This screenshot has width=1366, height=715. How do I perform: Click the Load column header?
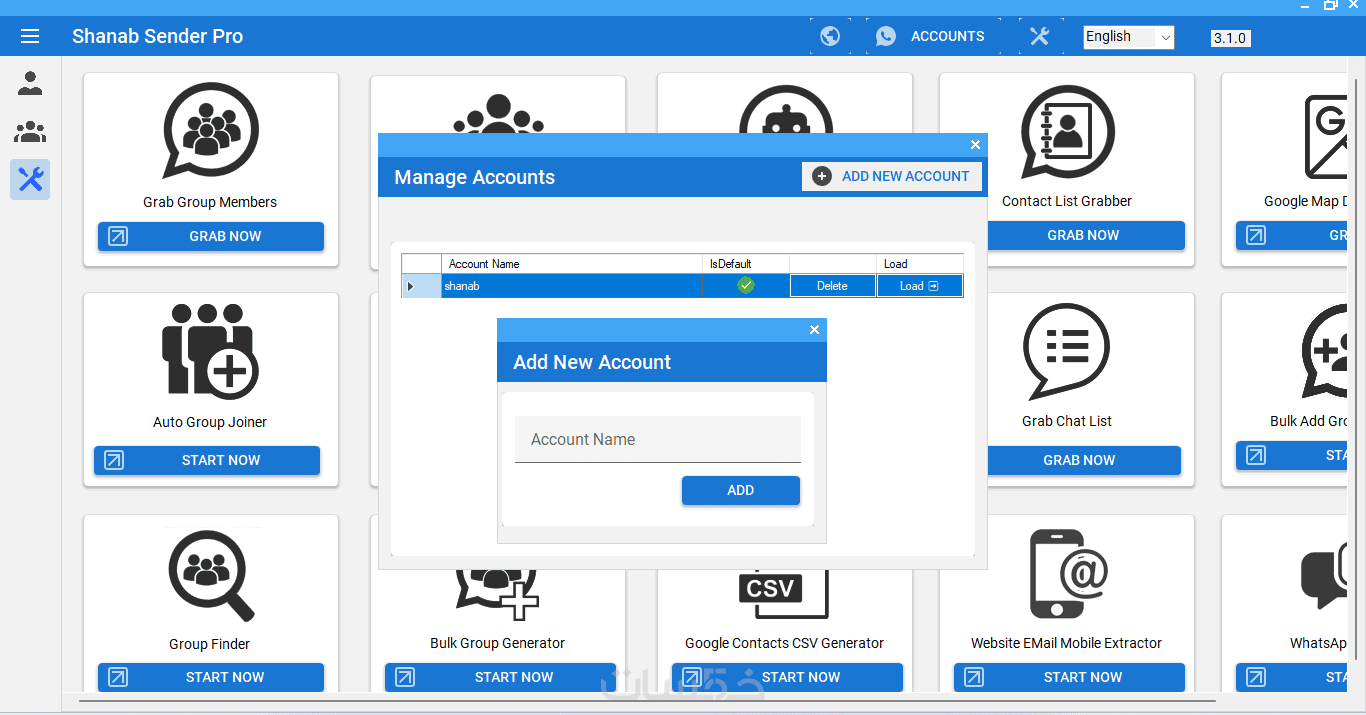tap(920, 264)
